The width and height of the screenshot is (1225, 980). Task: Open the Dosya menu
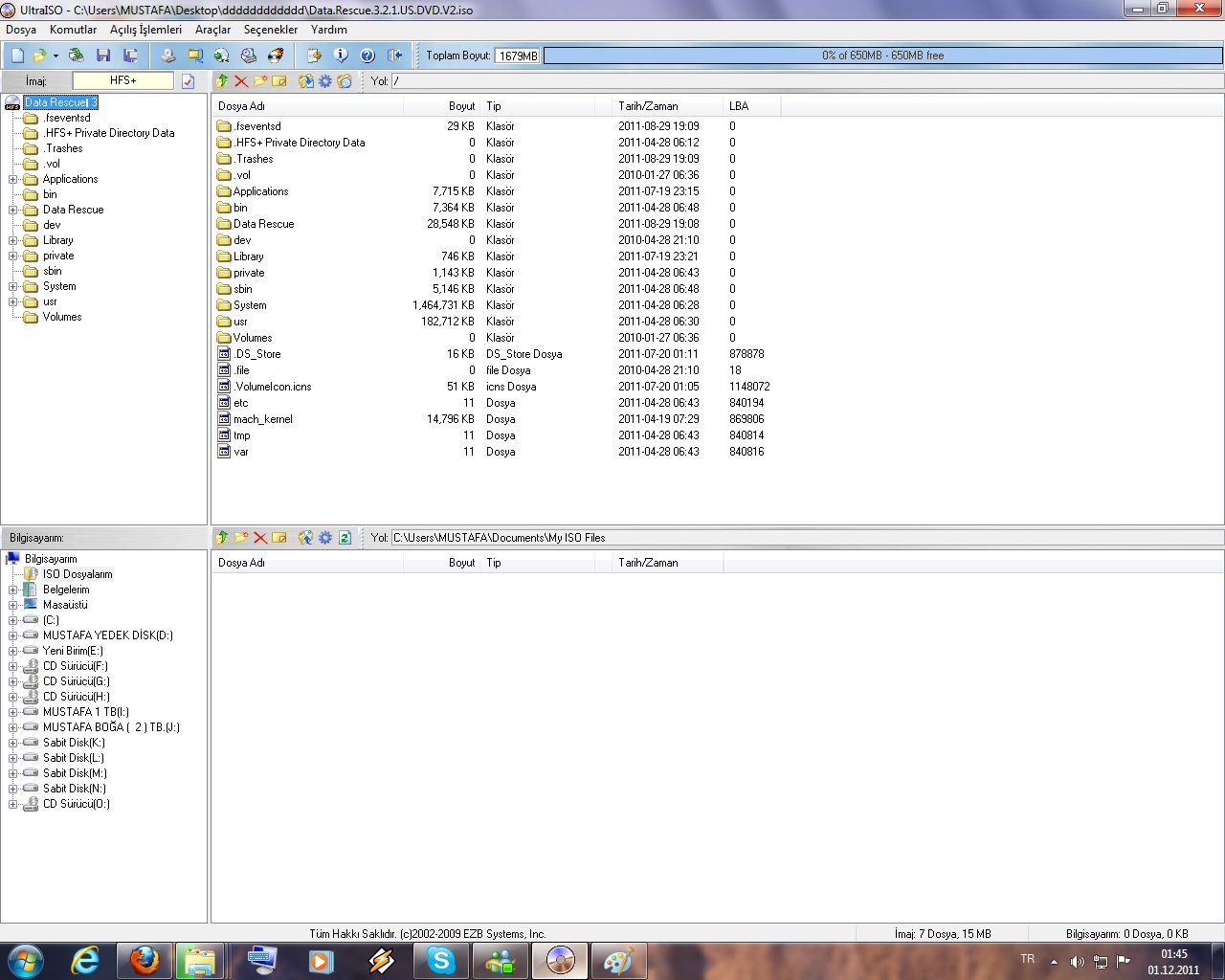(21, 30)
